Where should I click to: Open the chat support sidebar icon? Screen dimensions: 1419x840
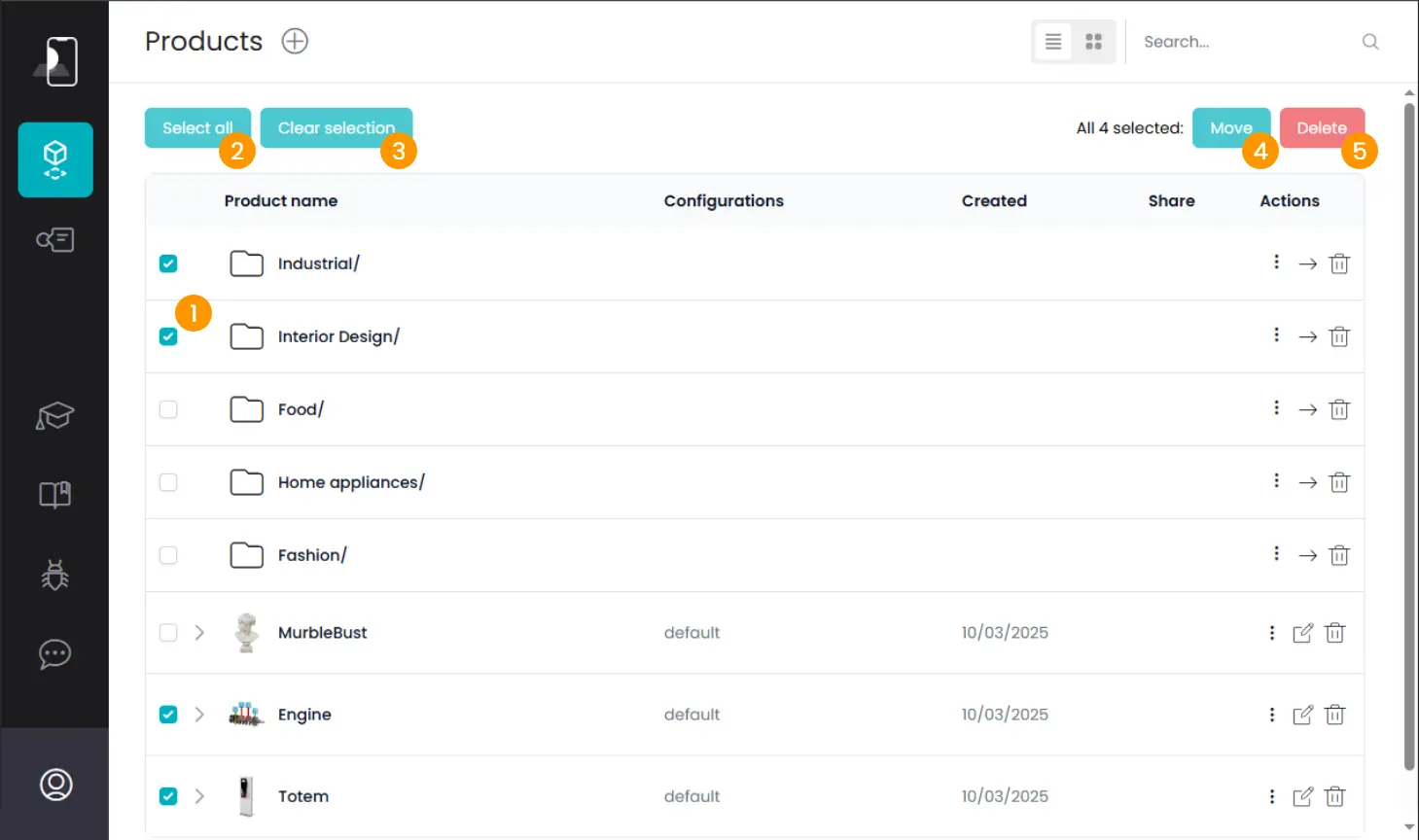(x=55, y=654)
